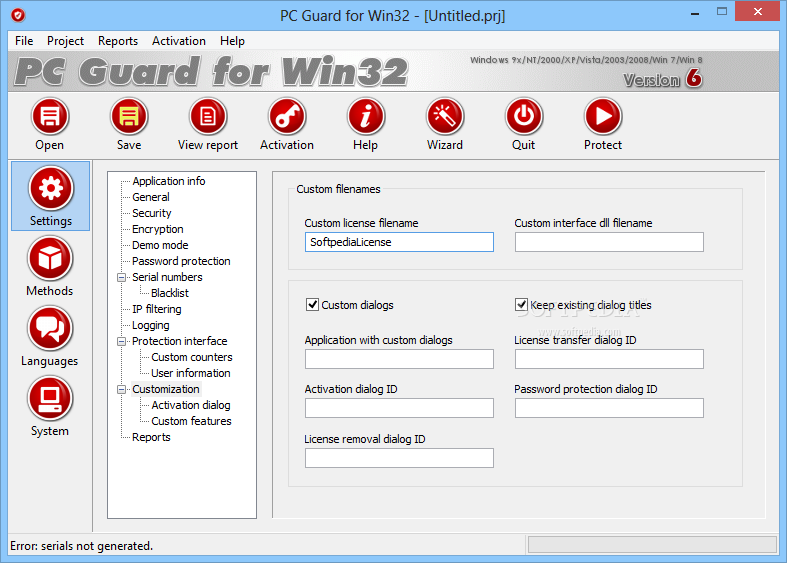Select Serial numbers tree item
The image size is (787, 563).
click(x=167, y=277)
